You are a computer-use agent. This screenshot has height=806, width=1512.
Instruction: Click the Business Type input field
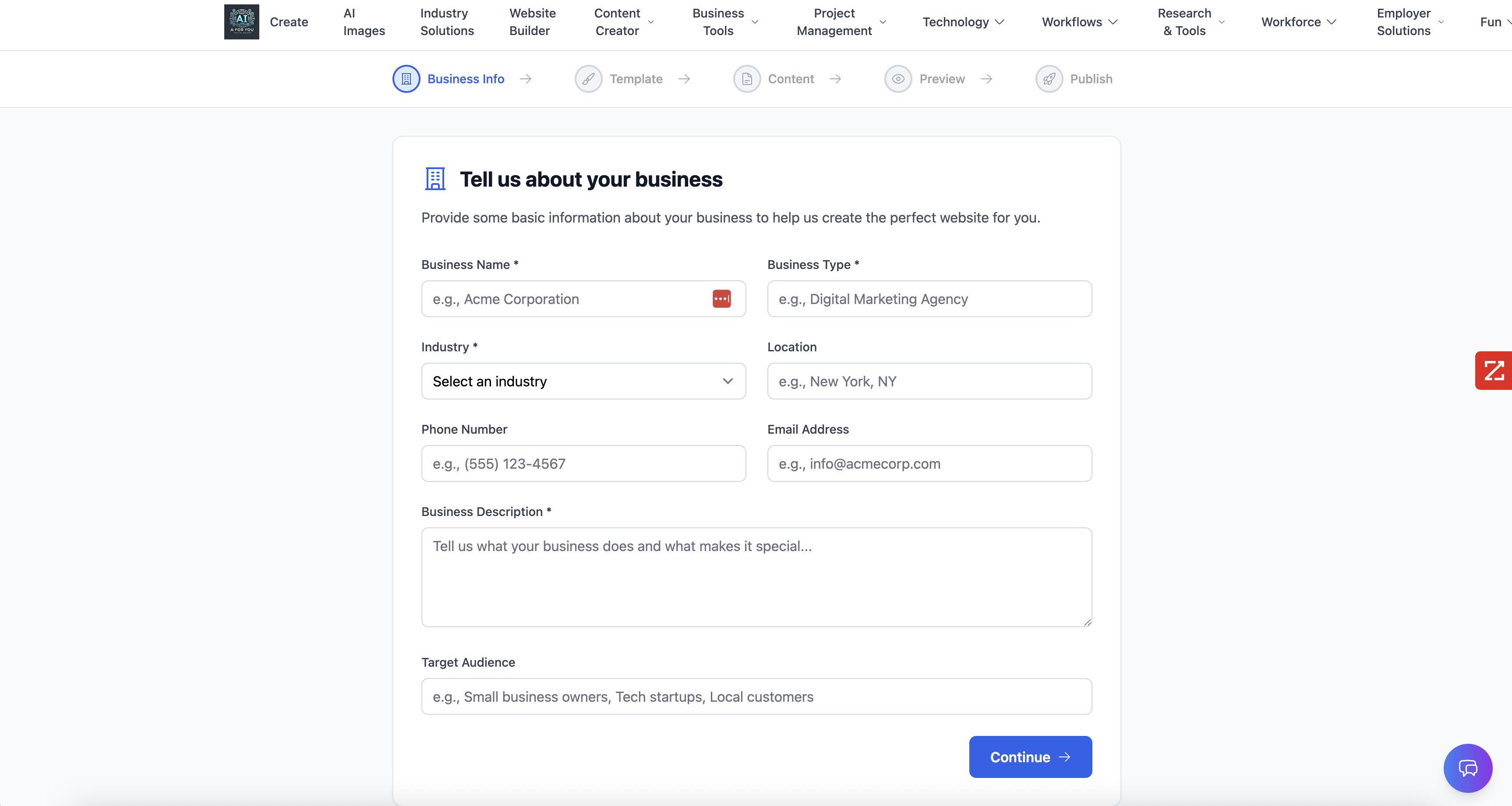pos(929,299)
